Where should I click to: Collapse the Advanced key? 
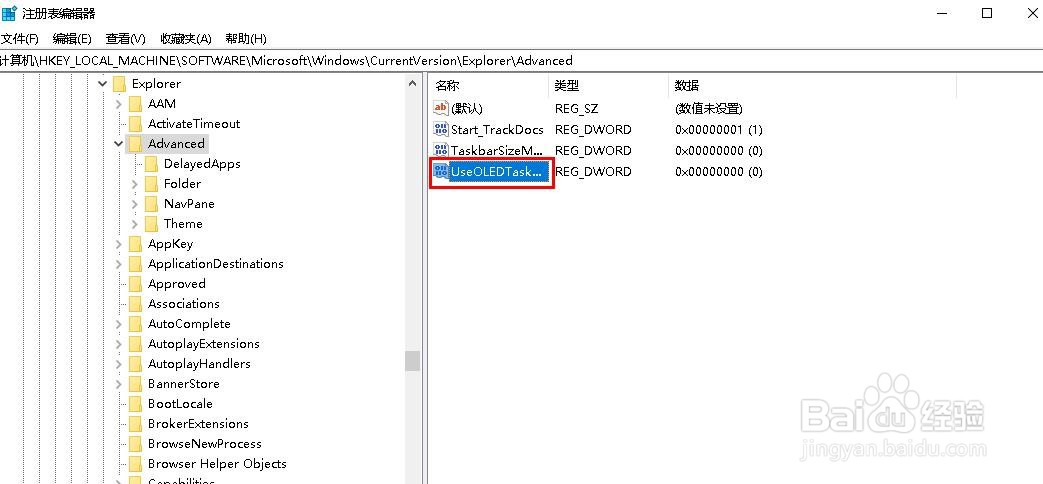coord(118,144)
